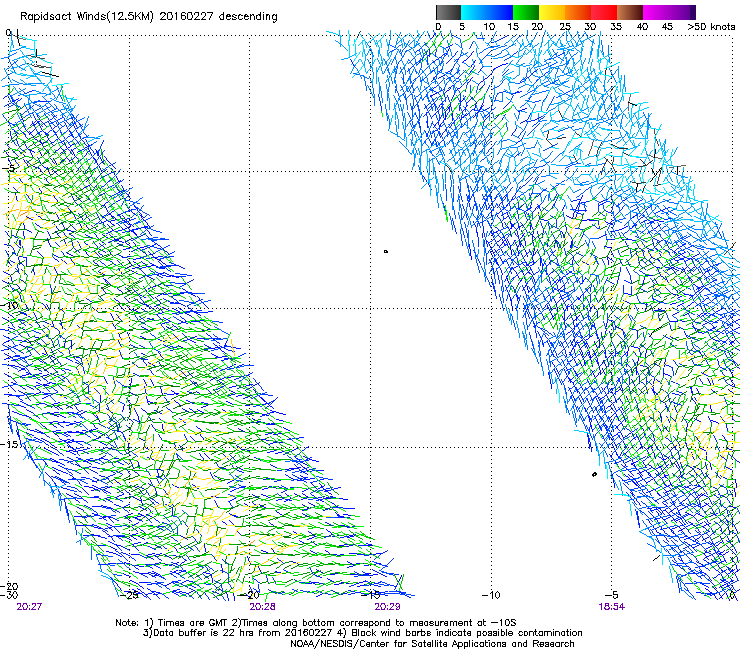This screenshot has height=650, width=740.
Task: Click the "-25" longitude axis label
Action: click(x=129, y=595)
